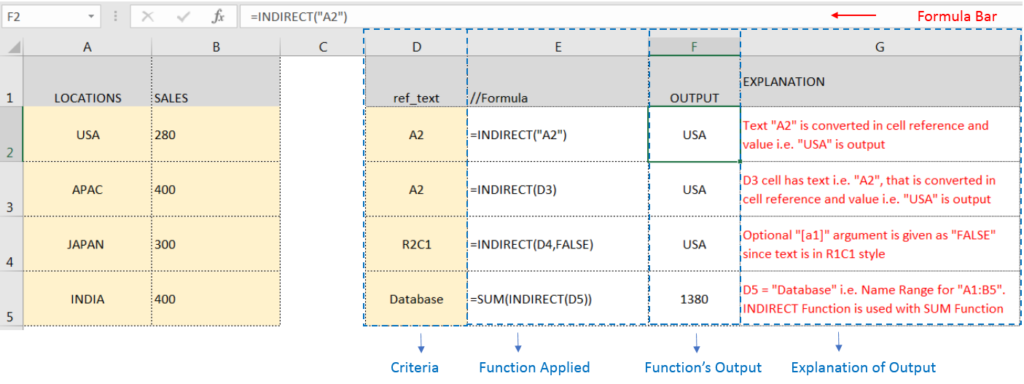Click explanation starting Text "A2" is converted
The image size is (1024, 384).
pos(880,135)
